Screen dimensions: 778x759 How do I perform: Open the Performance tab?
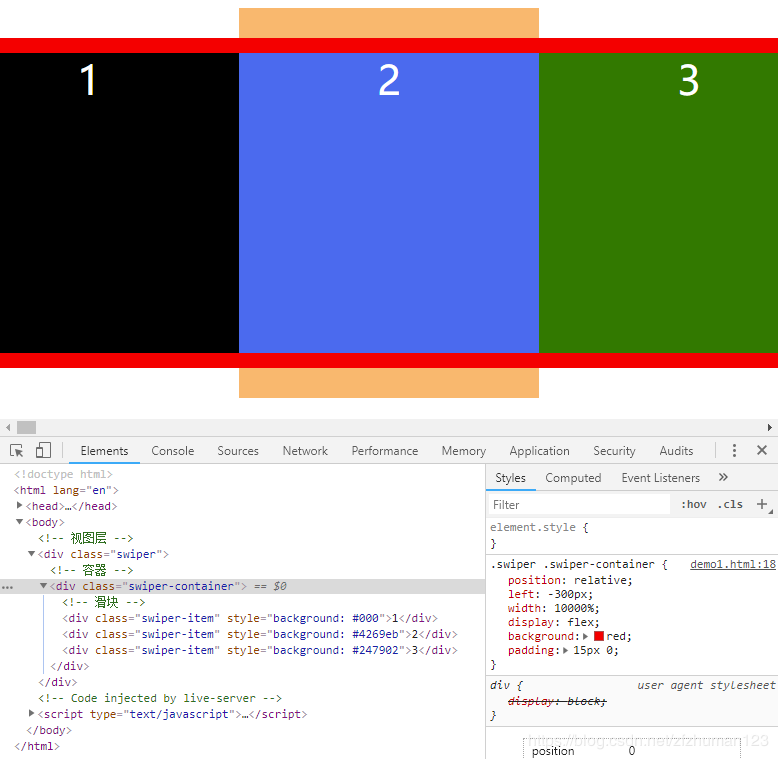(385, 450)
